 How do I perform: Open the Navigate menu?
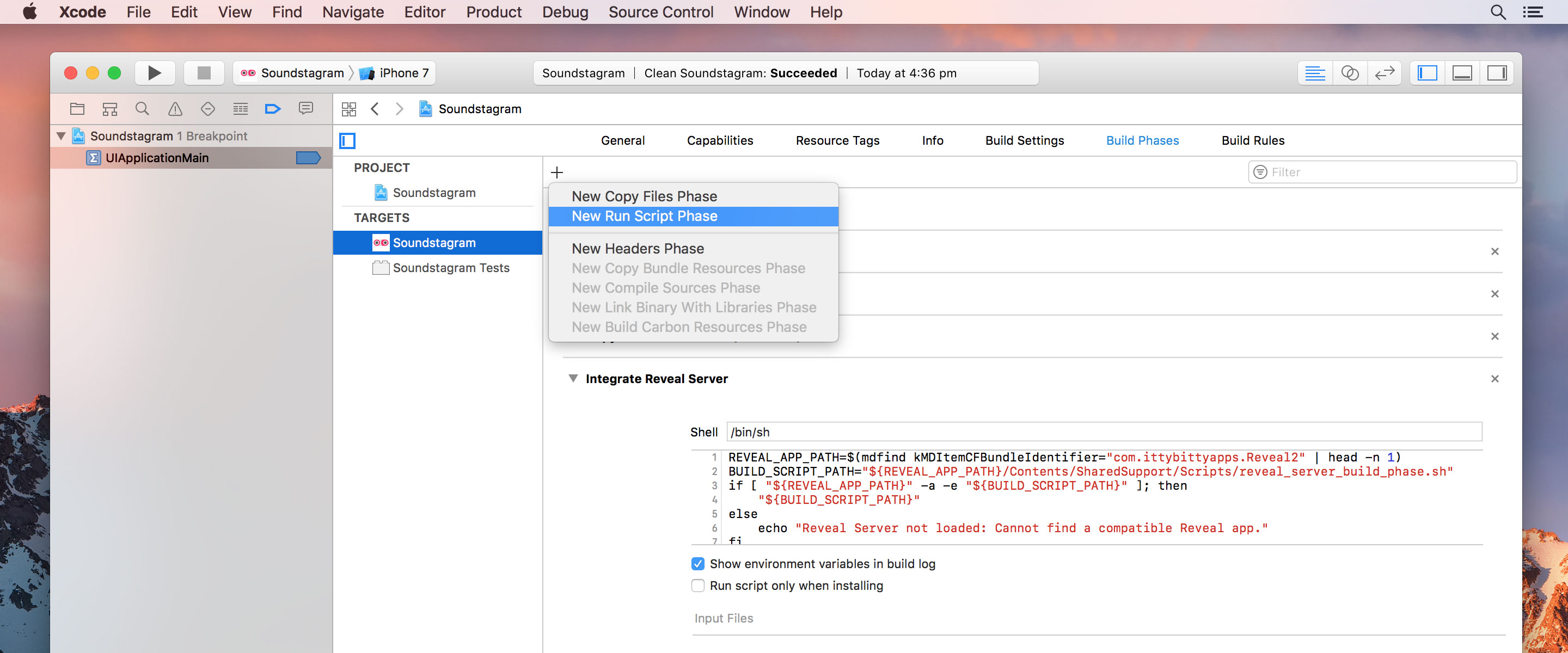(x=352, y=12)
